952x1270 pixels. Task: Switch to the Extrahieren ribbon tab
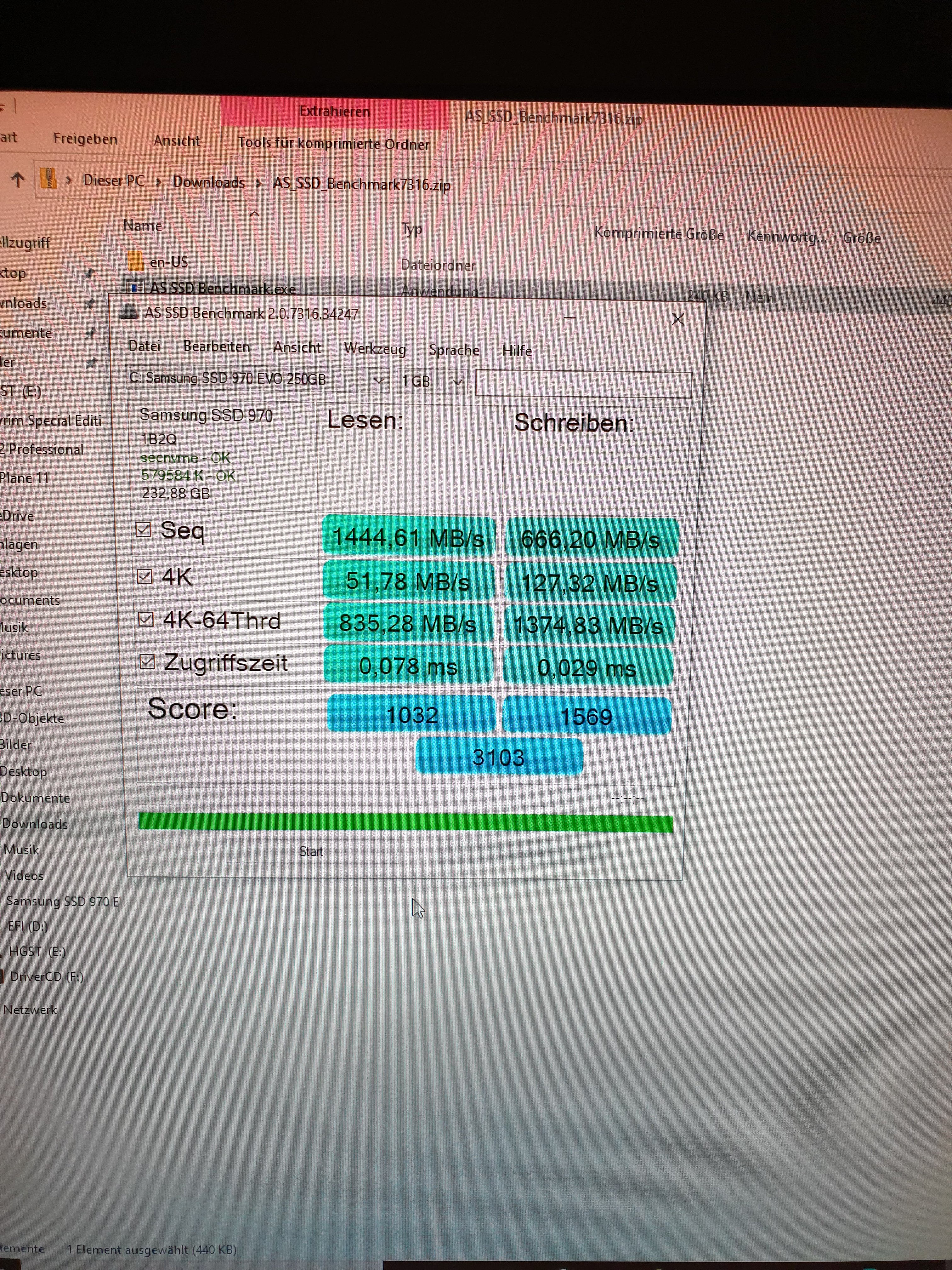point(335,112)
